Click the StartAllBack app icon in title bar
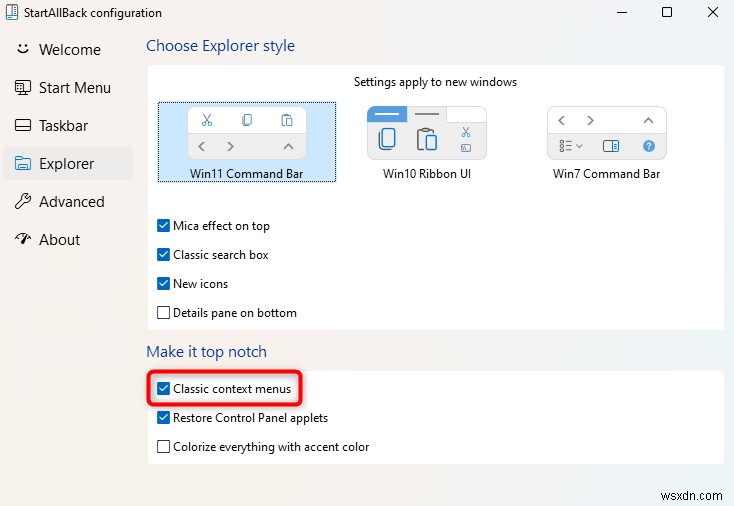This screenshot has height=506, width=734. pyautogui.click(x=12, y=12)
